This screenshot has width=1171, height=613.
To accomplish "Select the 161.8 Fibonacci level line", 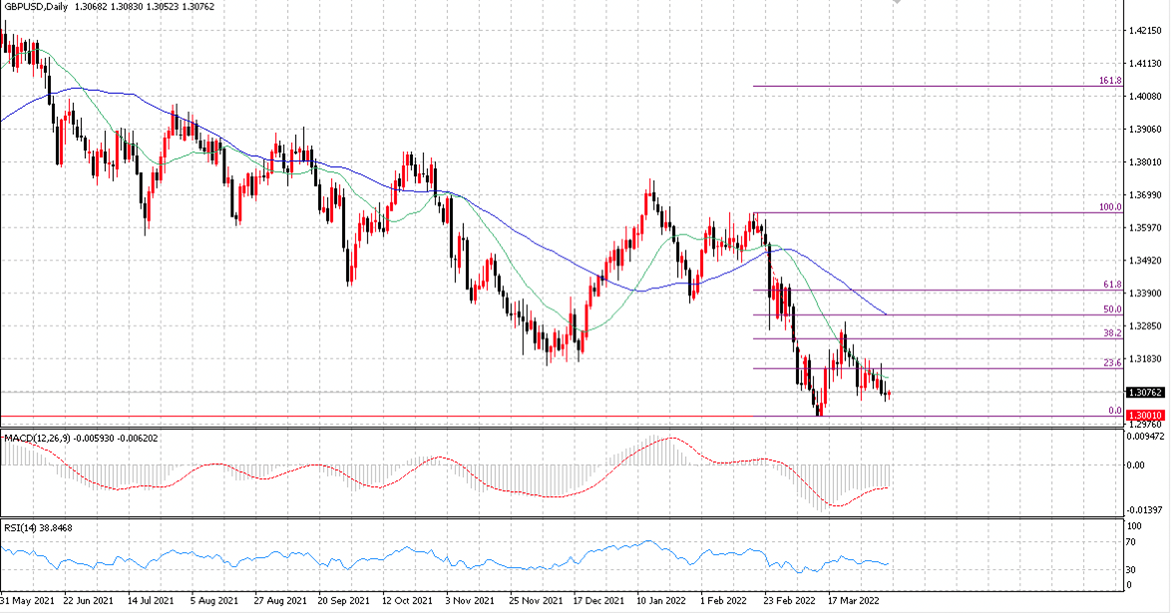I will pyautogui.click(x=937, y=87).
